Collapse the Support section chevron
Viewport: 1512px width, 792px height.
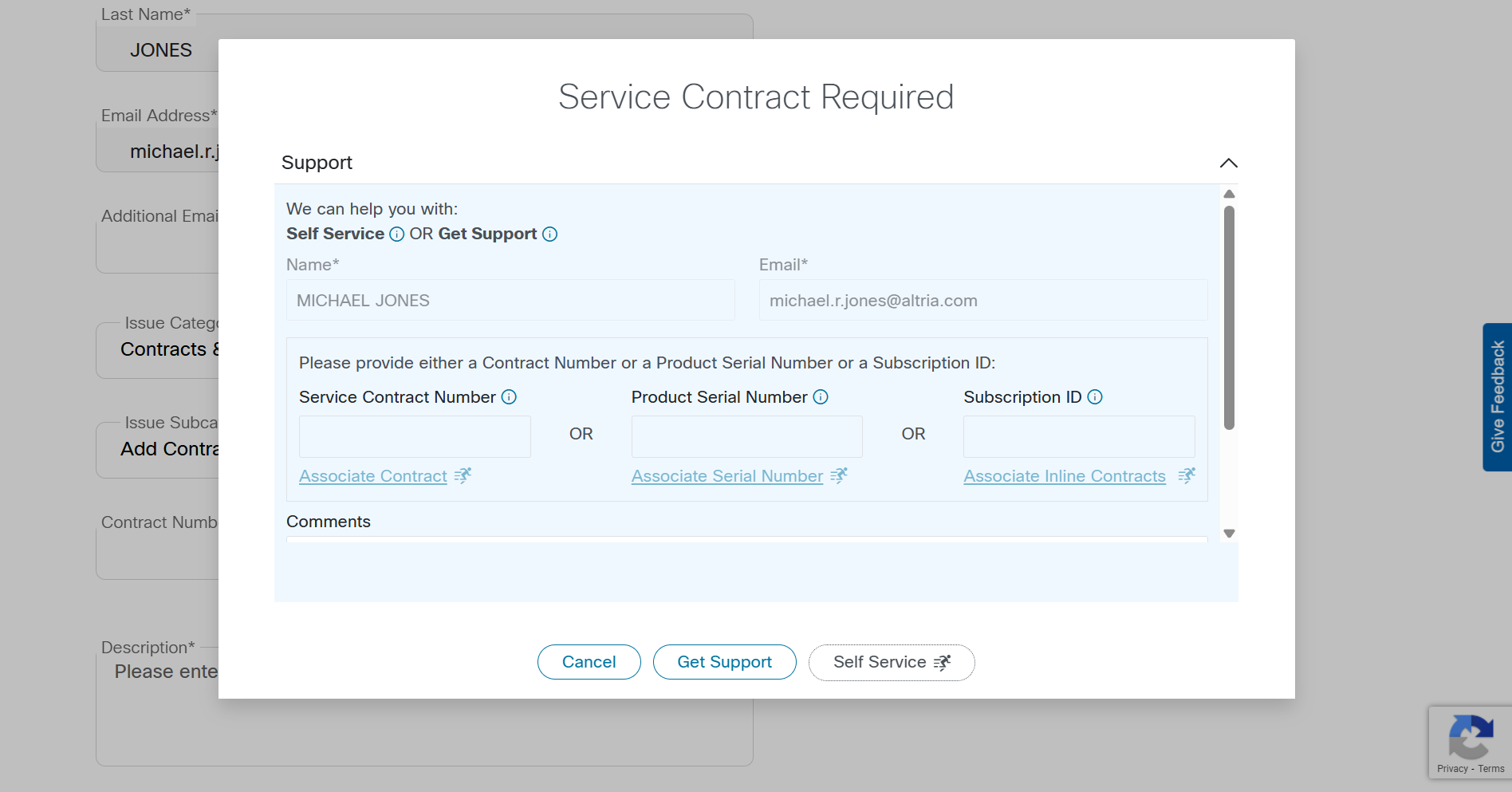tap(1228, 164)
